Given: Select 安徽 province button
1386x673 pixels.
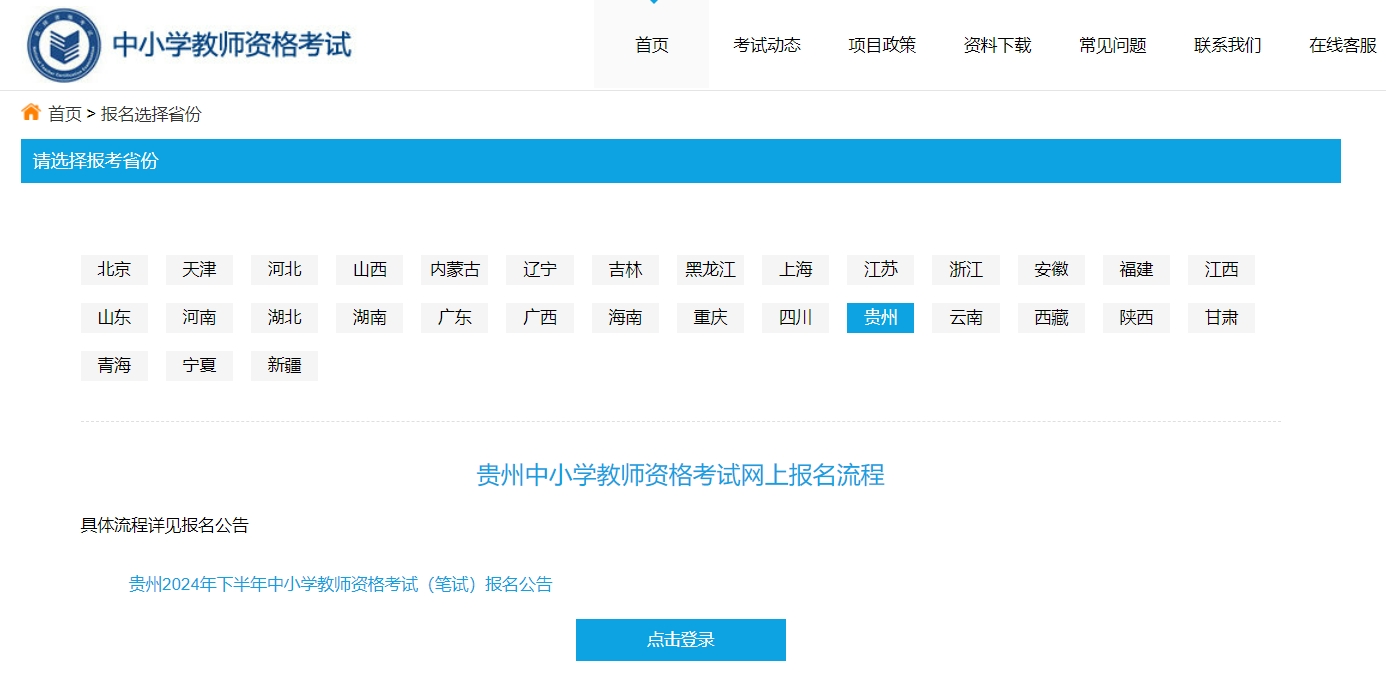Looking at the screenshot, I should 1051,270.
